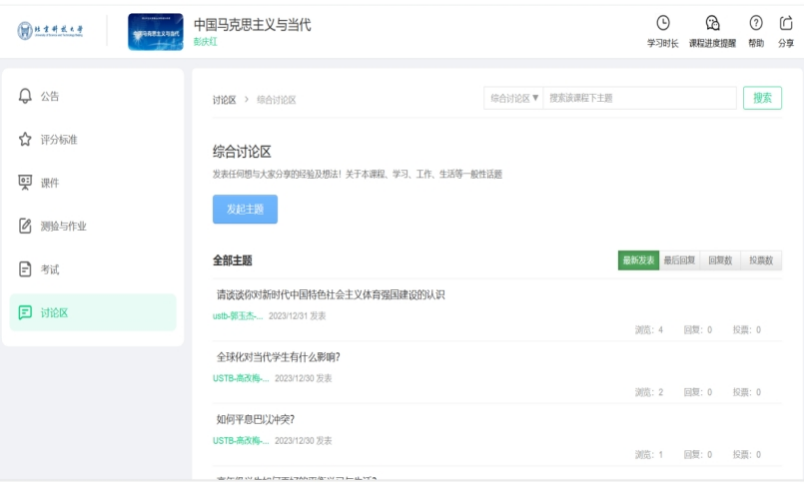
Task: Open topic 全球化对当代学生有什么影响?
Action: pos(279,357)
